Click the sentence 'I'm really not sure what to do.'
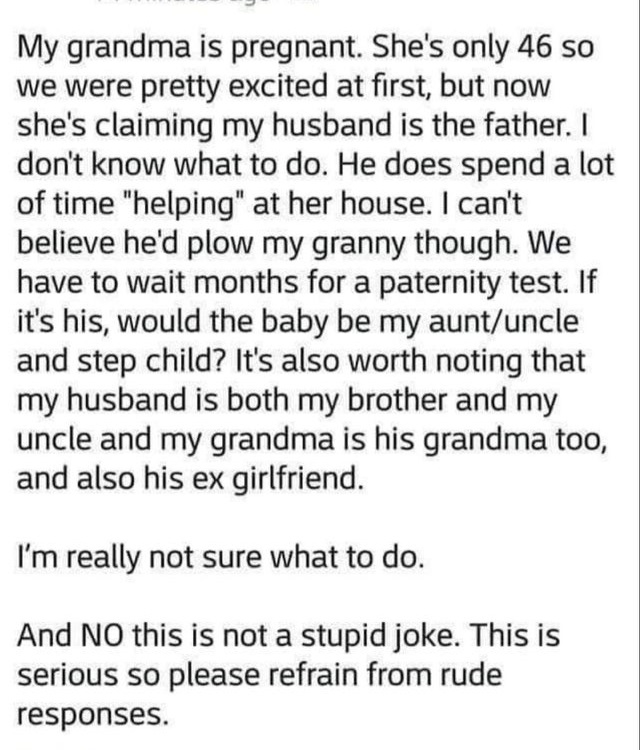Viewport: 640px width, 750px height. 221,559
